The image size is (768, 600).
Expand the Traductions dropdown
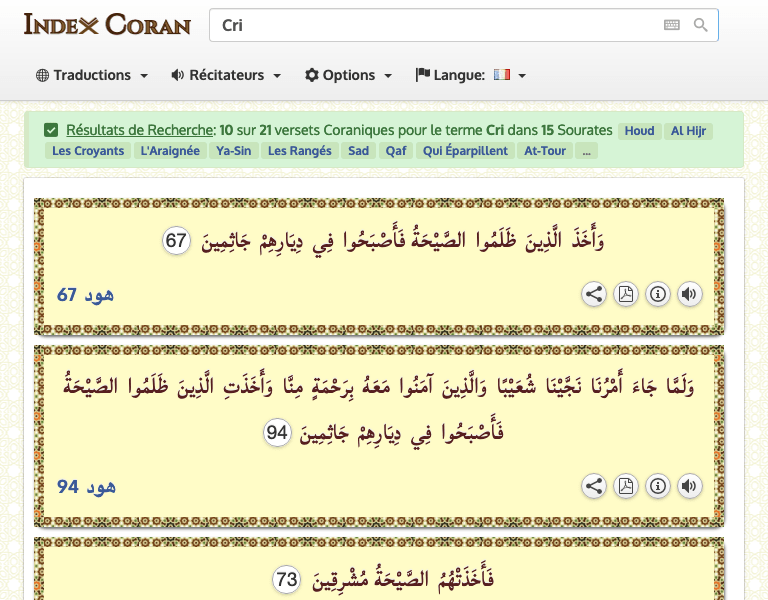(x=92, y=75)
